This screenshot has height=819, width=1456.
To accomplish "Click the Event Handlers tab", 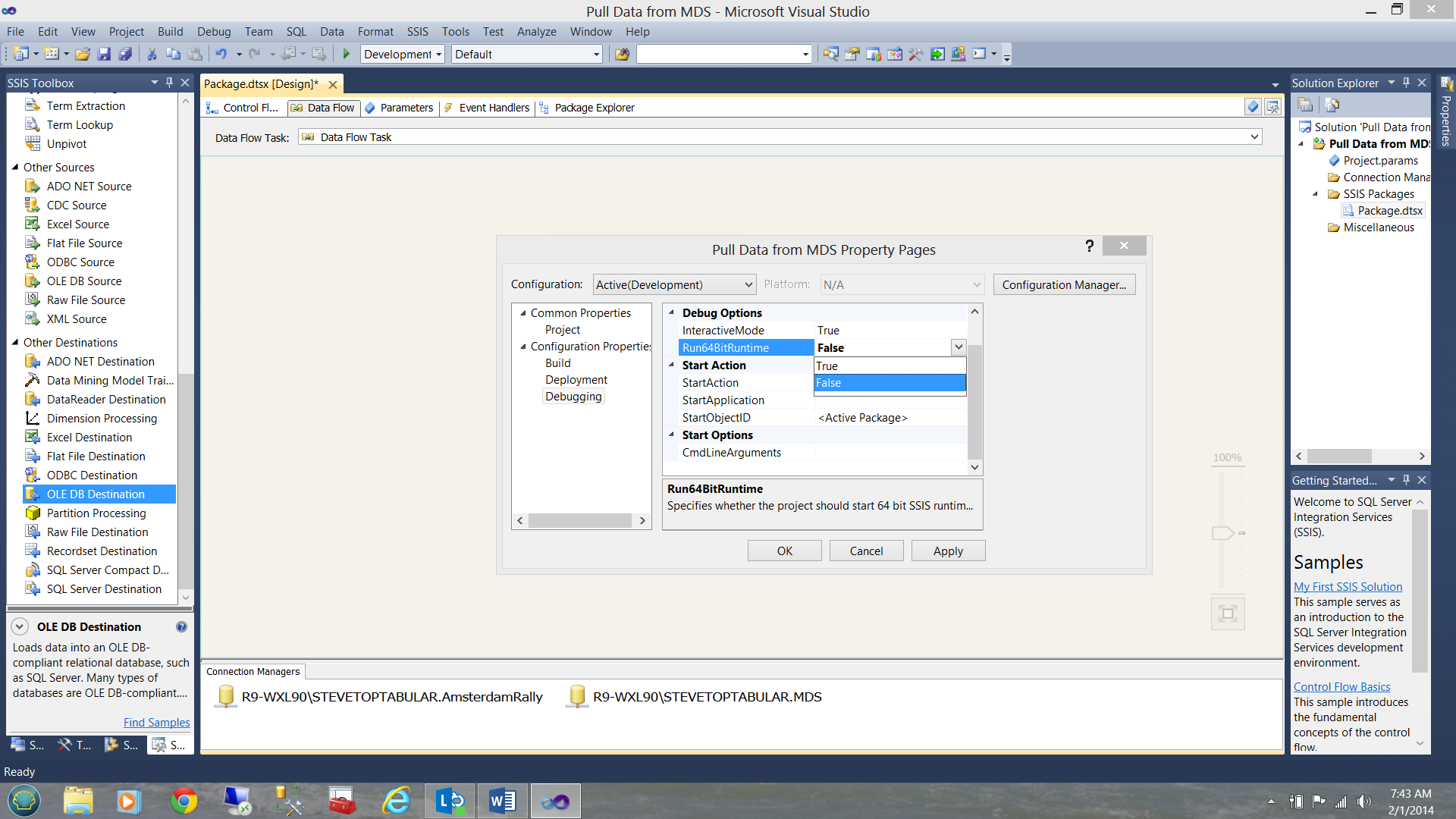I will coord(492,107).
